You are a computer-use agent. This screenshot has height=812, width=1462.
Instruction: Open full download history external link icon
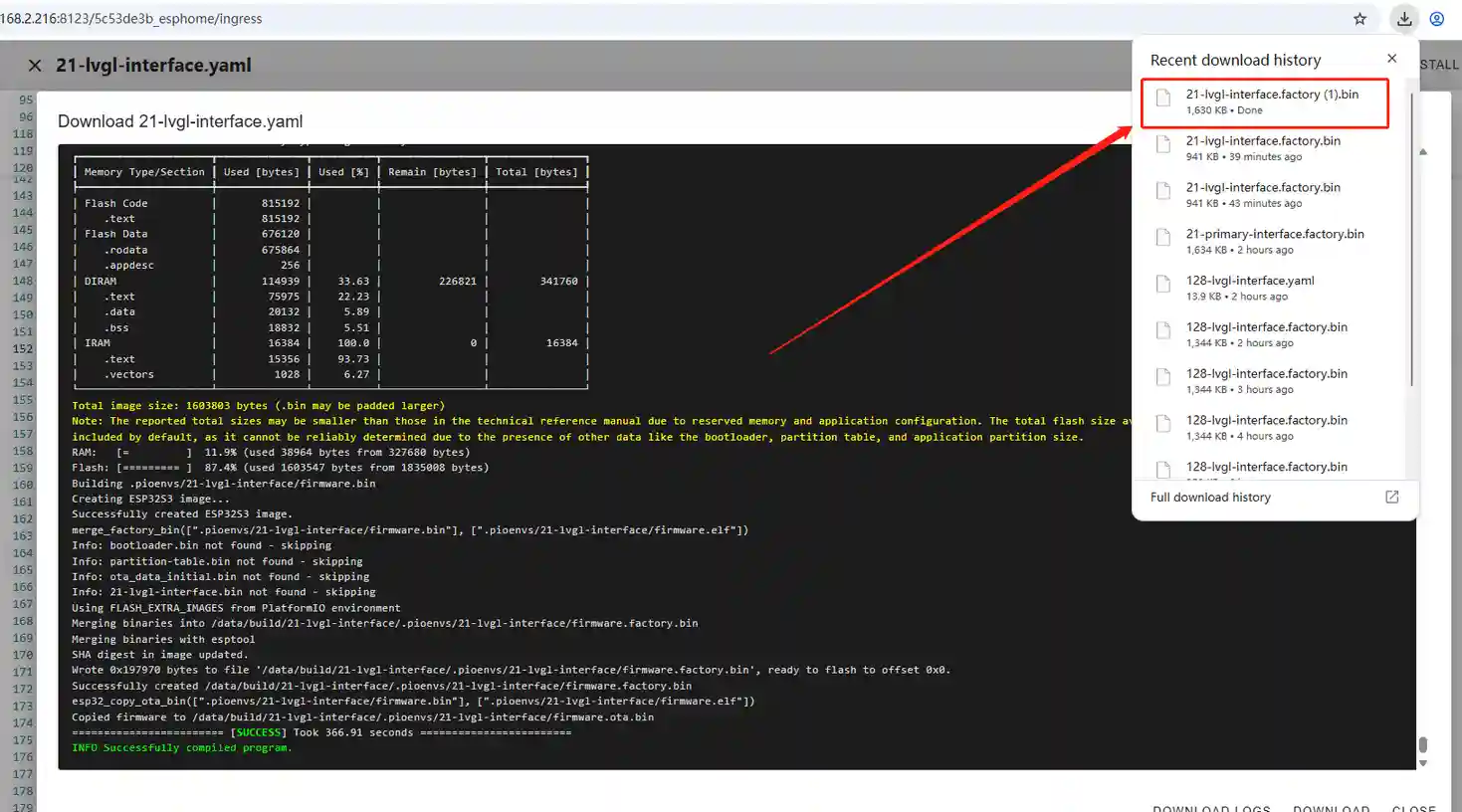pos(1391,497)
